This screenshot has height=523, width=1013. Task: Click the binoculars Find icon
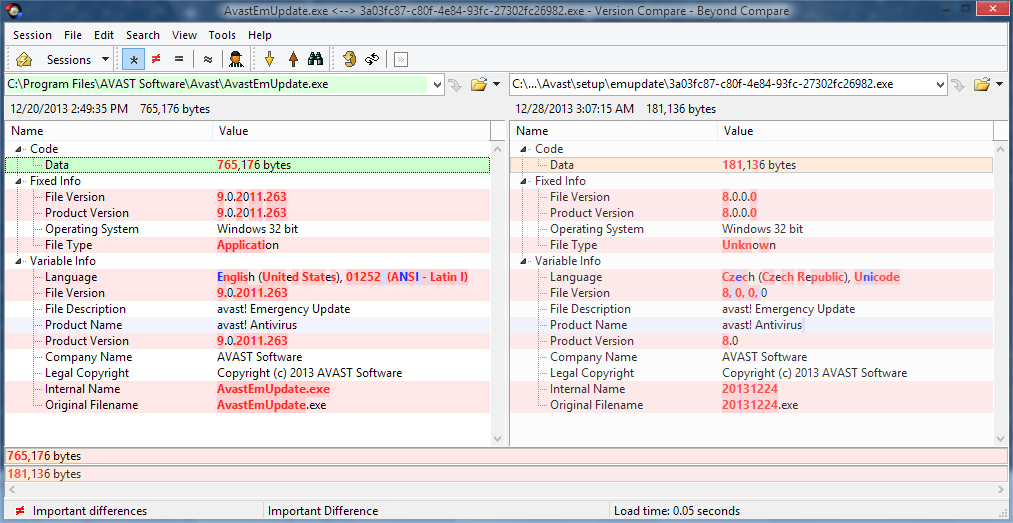tap(315, 59)
